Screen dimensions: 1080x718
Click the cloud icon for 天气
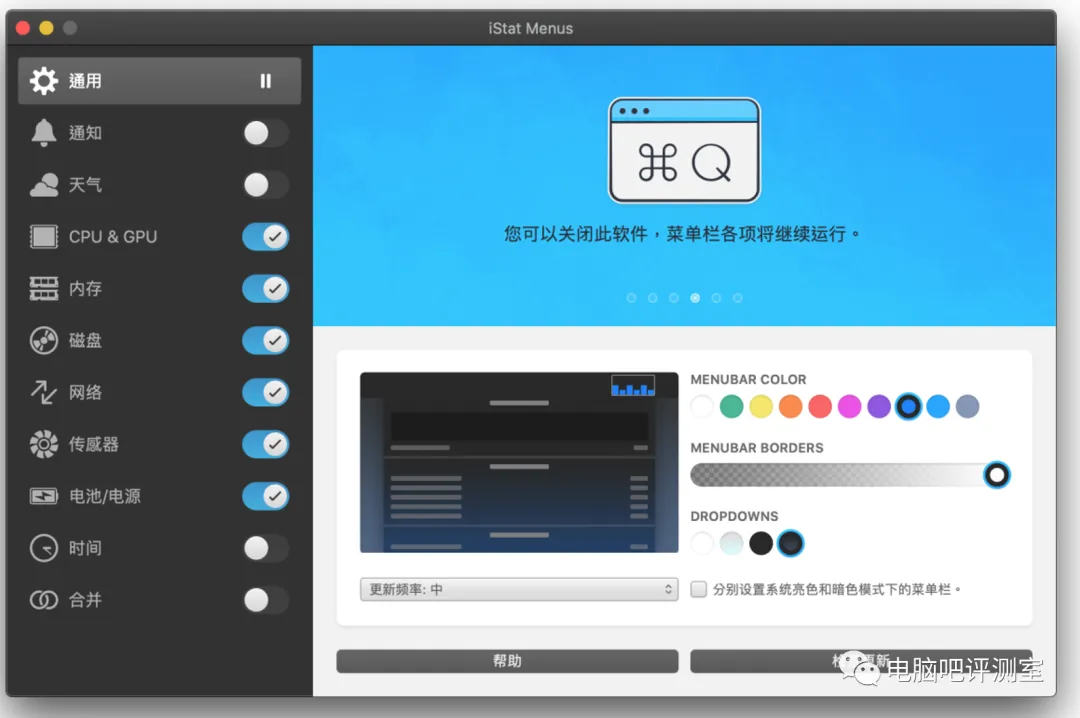pos(43,185)
